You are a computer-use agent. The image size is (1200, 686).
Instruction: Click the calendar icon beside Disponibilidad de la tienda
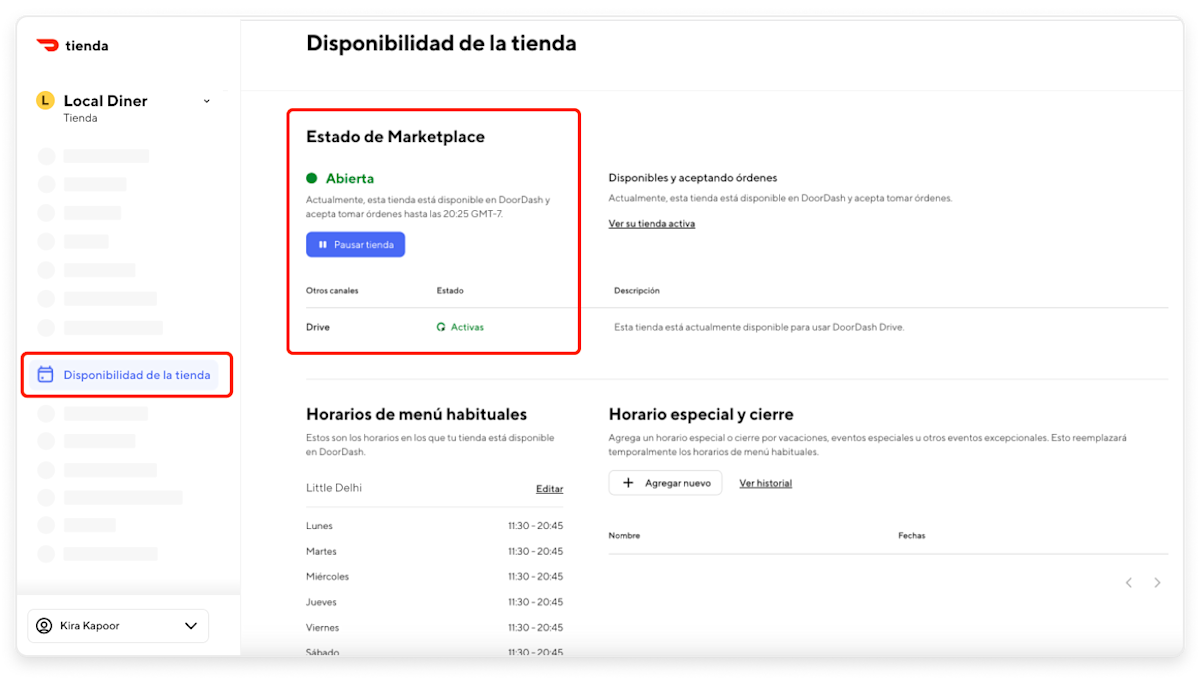click(45, 375)
